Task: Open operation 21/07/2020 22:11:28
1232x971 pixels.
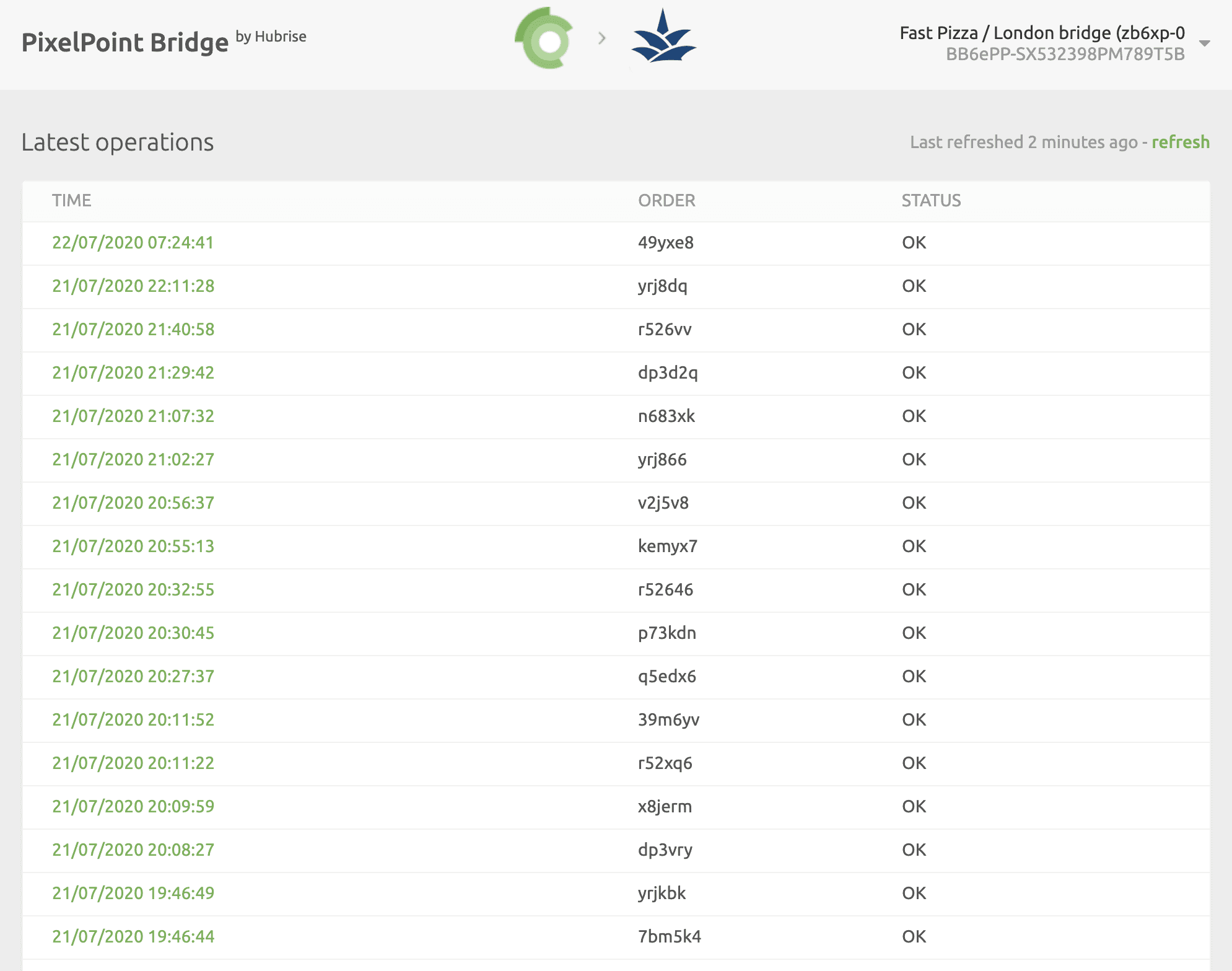Action: (x=133, y=286)
